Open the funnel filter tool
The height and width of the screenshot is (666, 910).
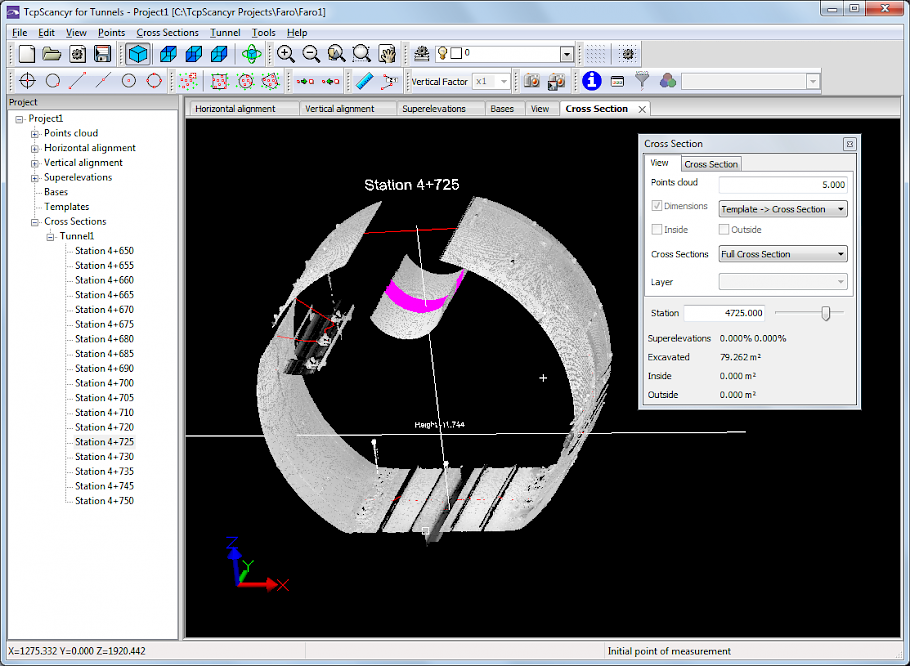tap(643, 81)
